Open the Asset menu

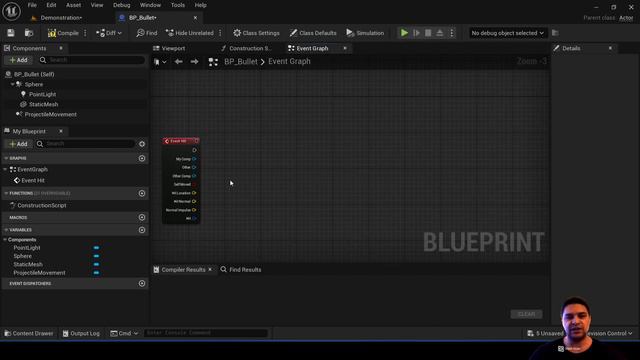(x=73, y=5)
